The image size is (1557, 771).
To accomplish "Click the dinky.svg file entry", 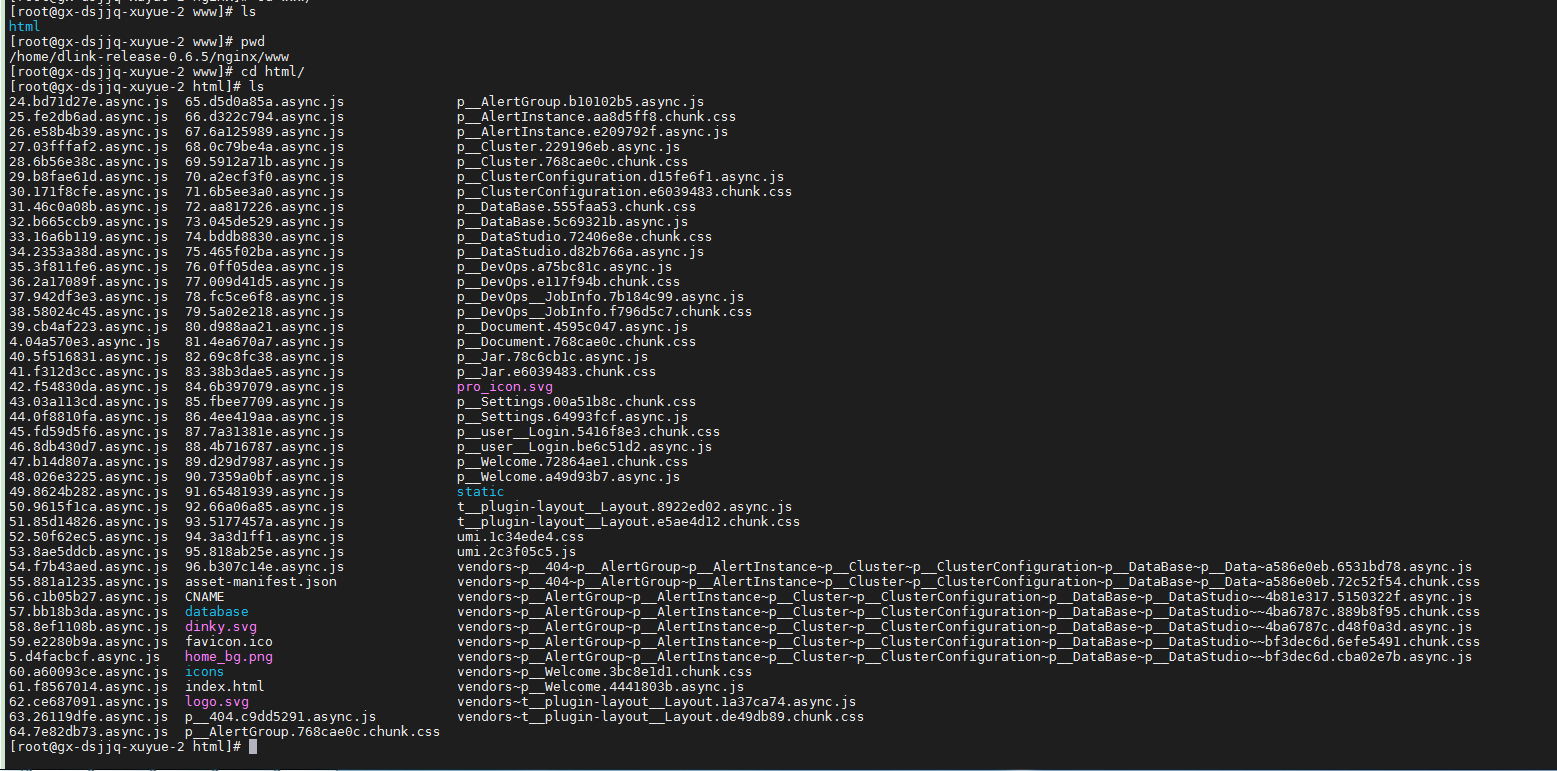I will [220, 627].
